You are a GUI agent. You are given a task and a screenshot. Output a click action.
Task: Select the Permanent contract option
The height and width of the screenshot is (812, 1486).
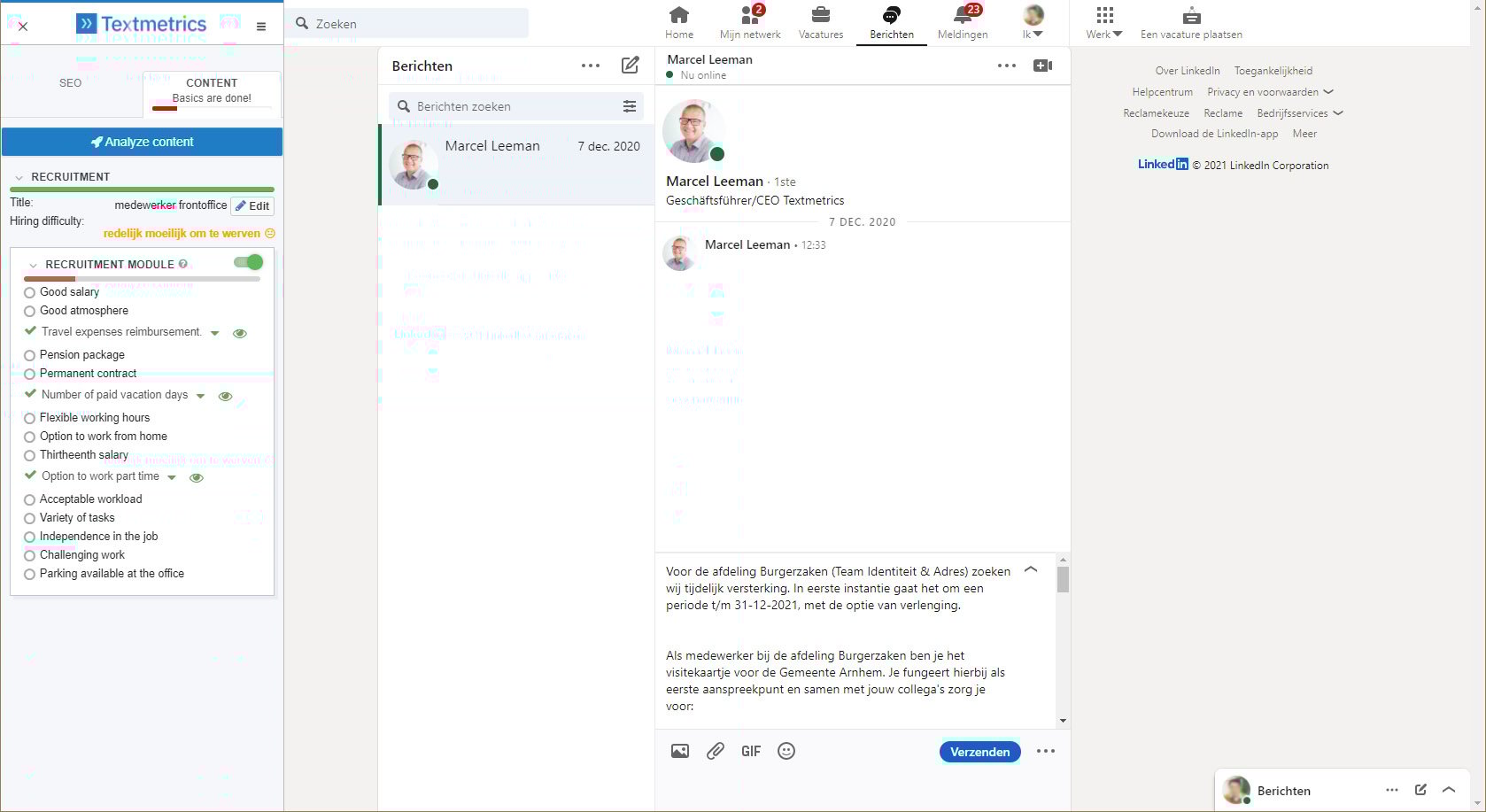(x=29, y=375)
